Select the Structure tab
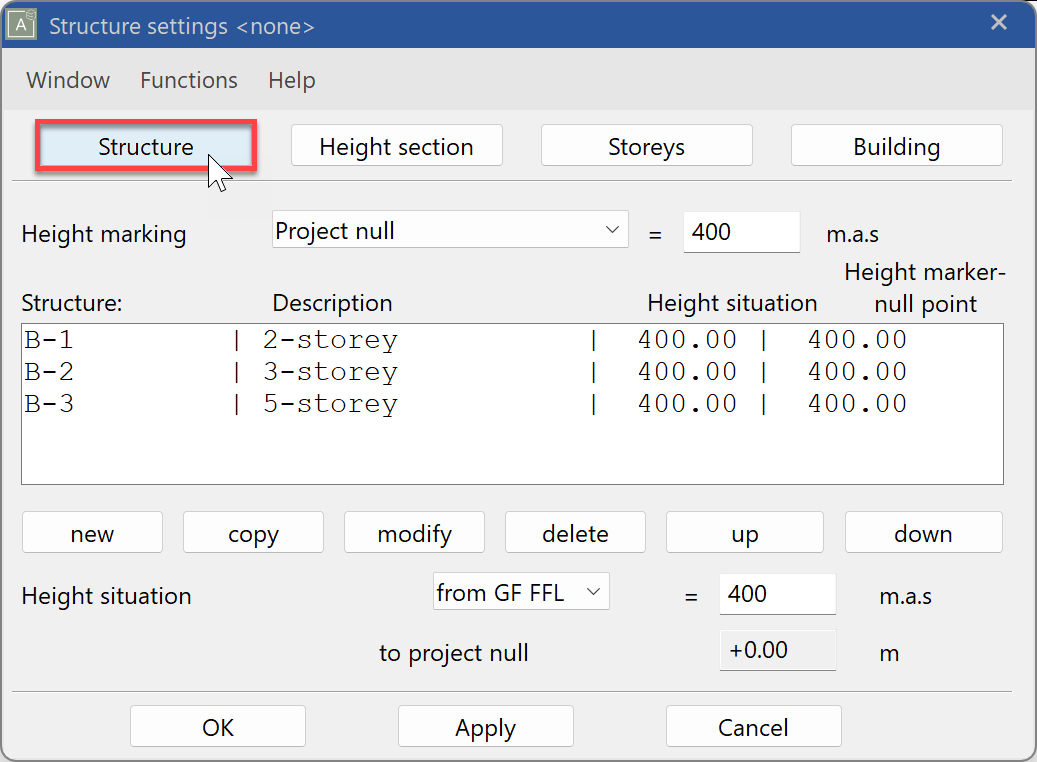Screen dimensions: 1037x762 pyautogui.click(x=145, y=145)
